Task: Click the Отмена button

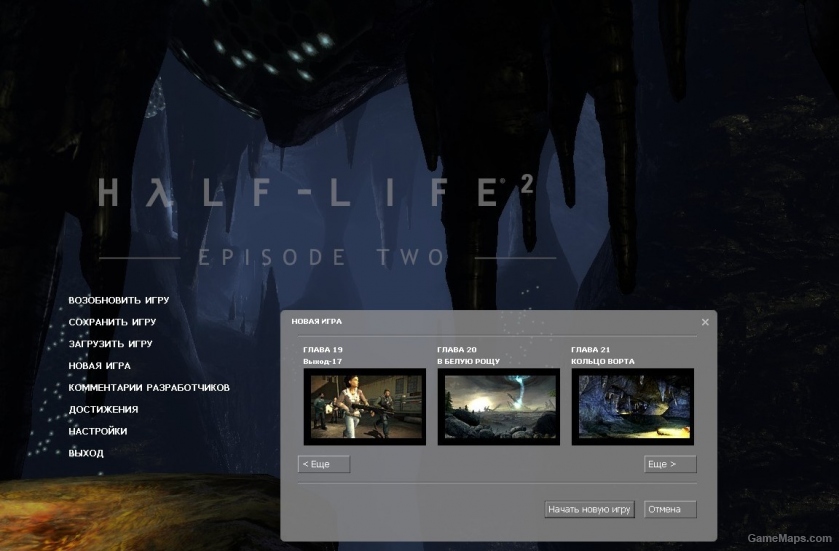Action: pyautogui.click(x=670, y=509)
